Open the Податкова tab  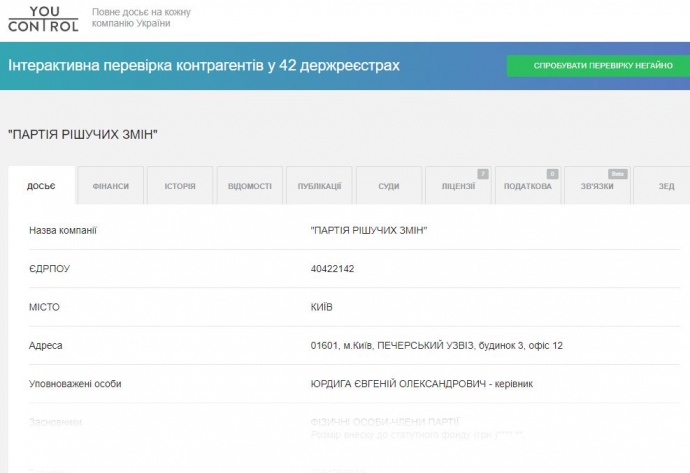click(x=527, y=187)
